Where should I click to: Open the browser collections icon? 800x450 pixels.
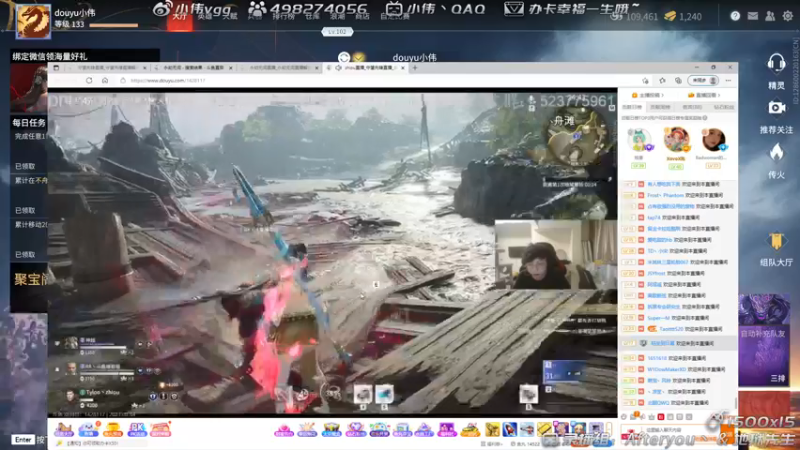[678, 81]
